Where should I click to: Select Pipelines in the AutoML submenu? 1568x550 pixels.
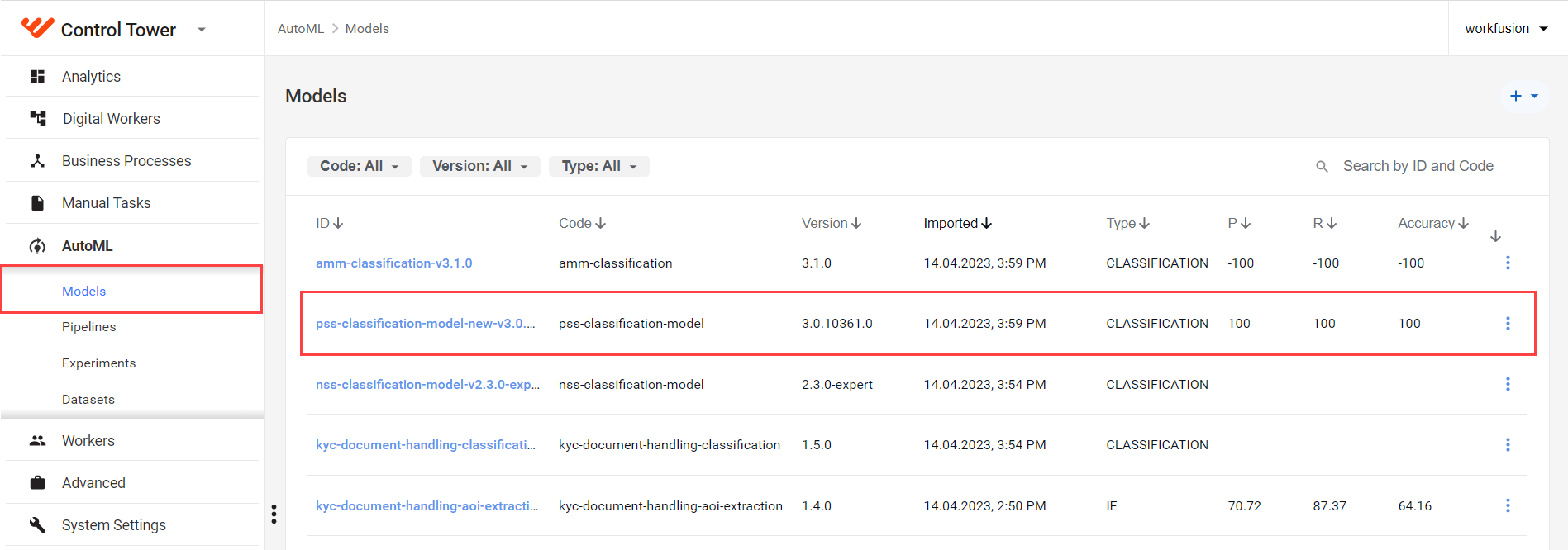(x=88, y=327)
